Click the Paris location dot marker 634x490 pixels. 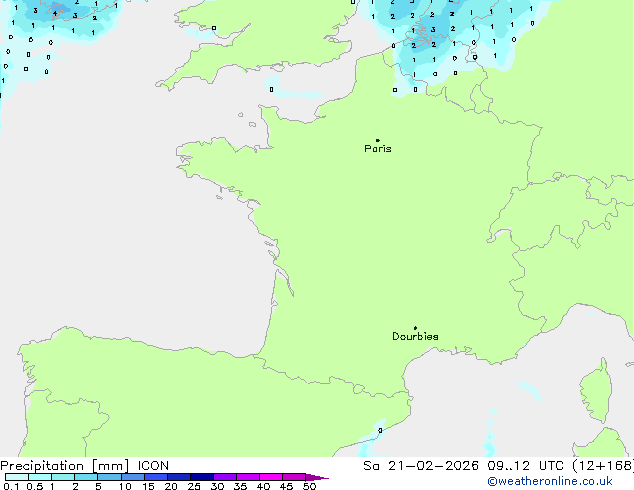378,140
